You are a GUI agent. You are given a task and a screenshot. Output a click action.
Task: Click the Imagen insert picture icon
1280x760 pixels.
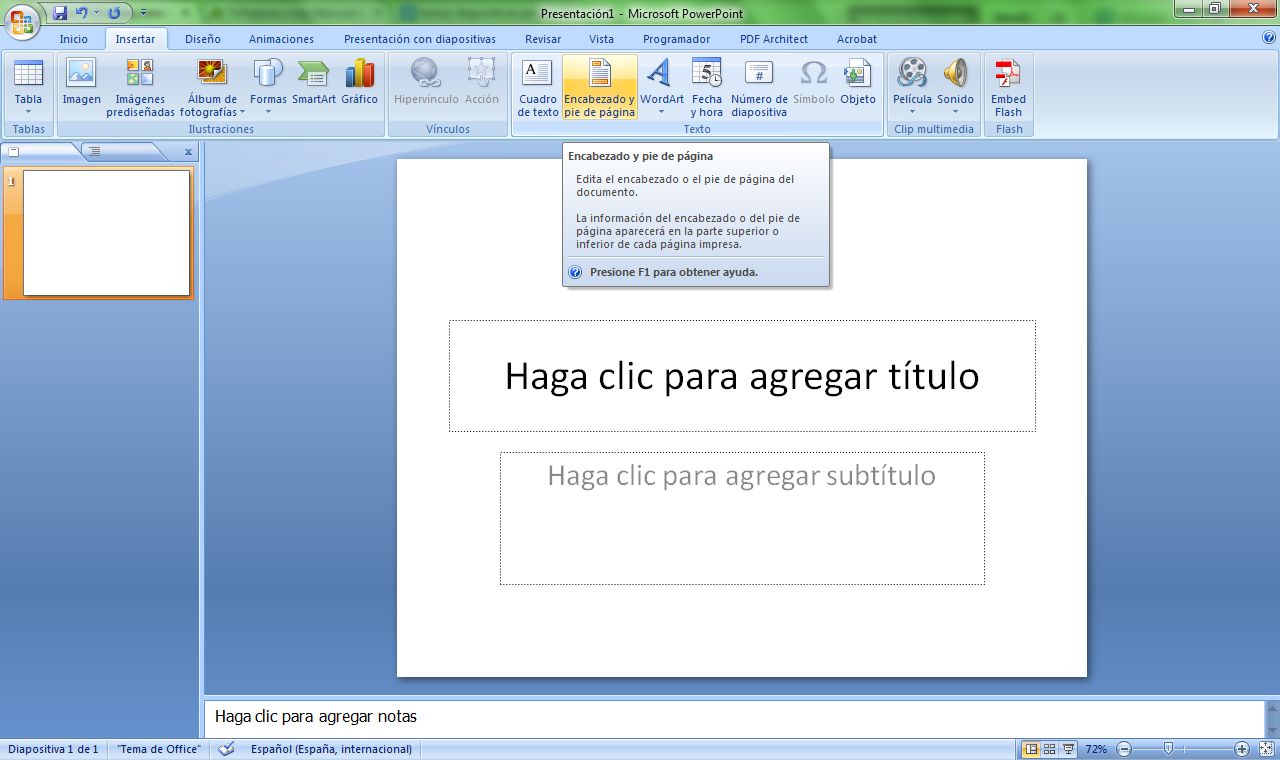pyautogui.click(x=81, y=75)
